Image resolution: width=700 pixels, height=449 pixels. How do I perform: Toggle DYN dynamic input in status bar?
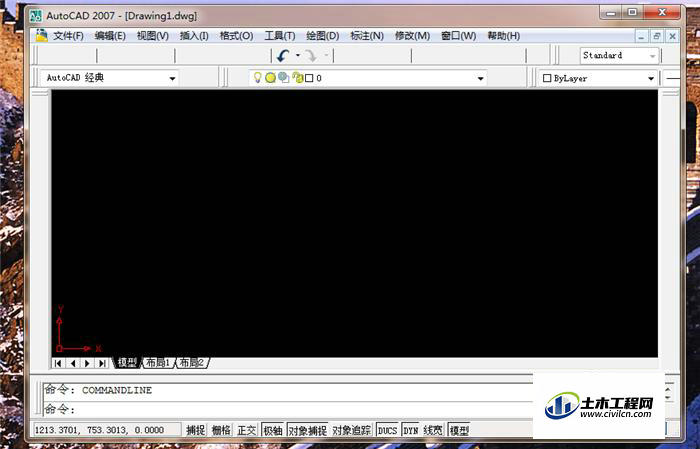(410, 430)
